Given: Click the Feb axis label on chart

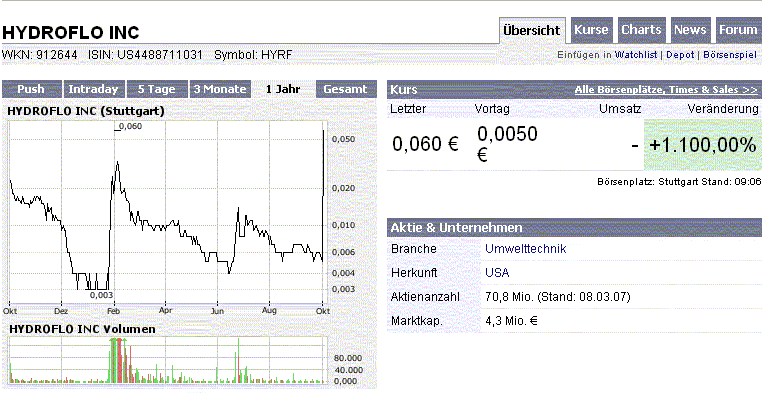Looking at the screenshot, I should click(114, 311).
